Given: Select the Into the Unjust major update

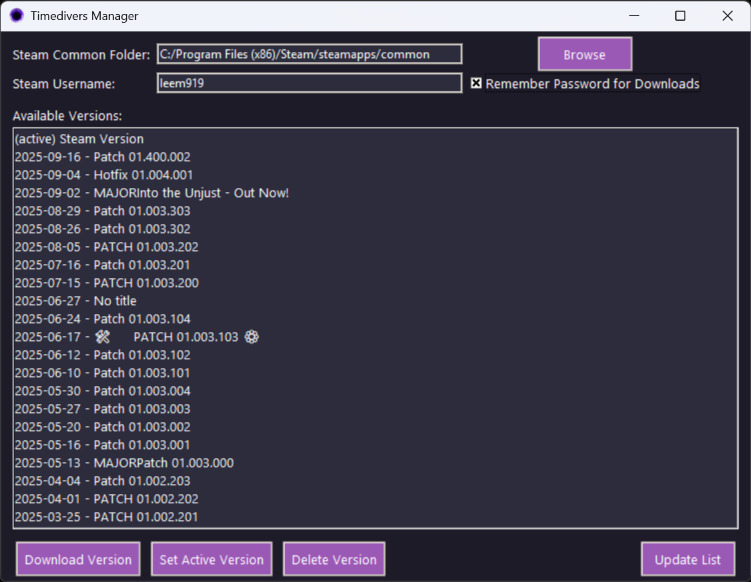Looking at the screenshot, I should pyautogui.click(x=375, y=193).
